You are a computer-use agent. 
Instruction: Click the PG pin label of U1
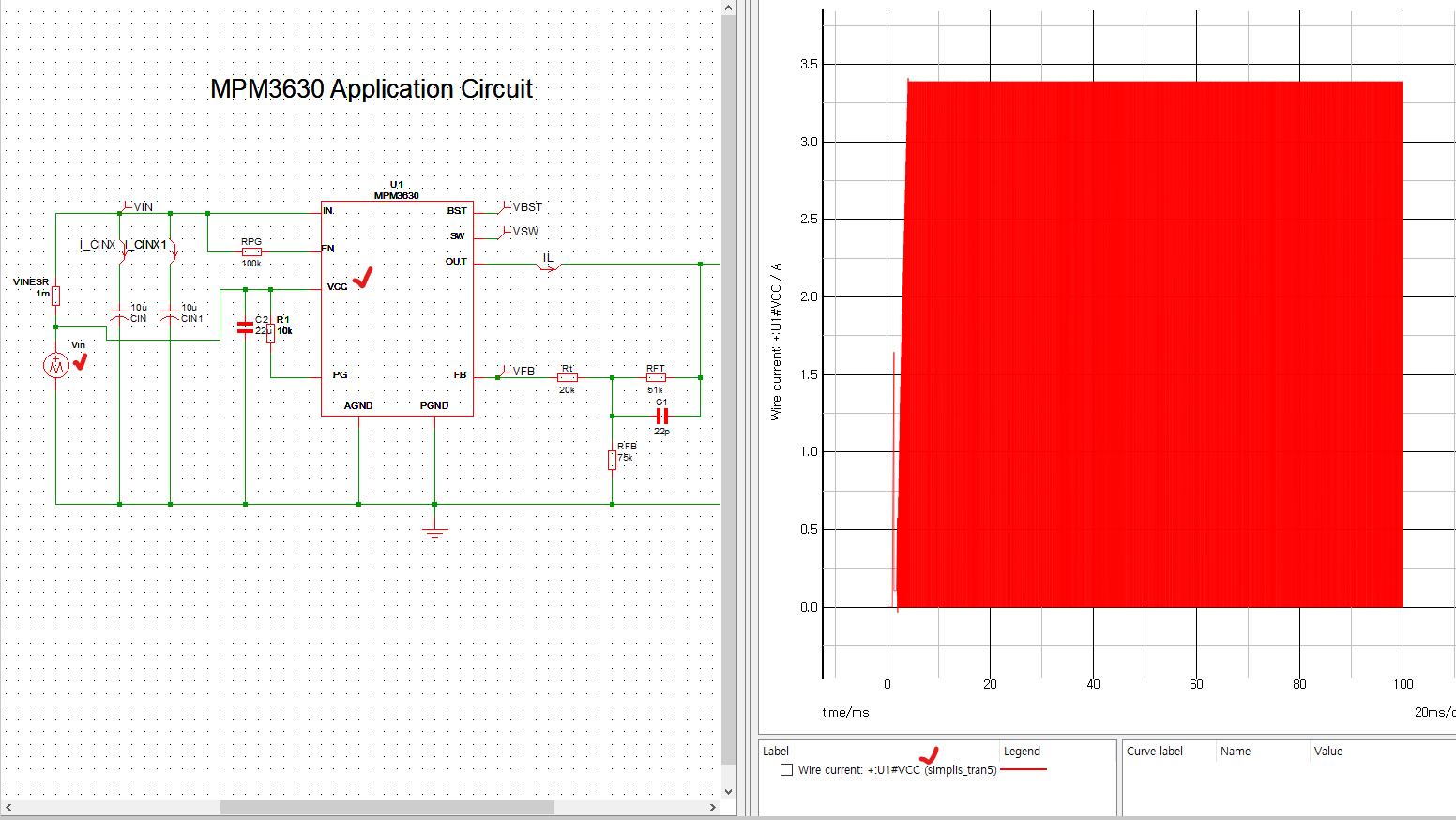(340, 375)
